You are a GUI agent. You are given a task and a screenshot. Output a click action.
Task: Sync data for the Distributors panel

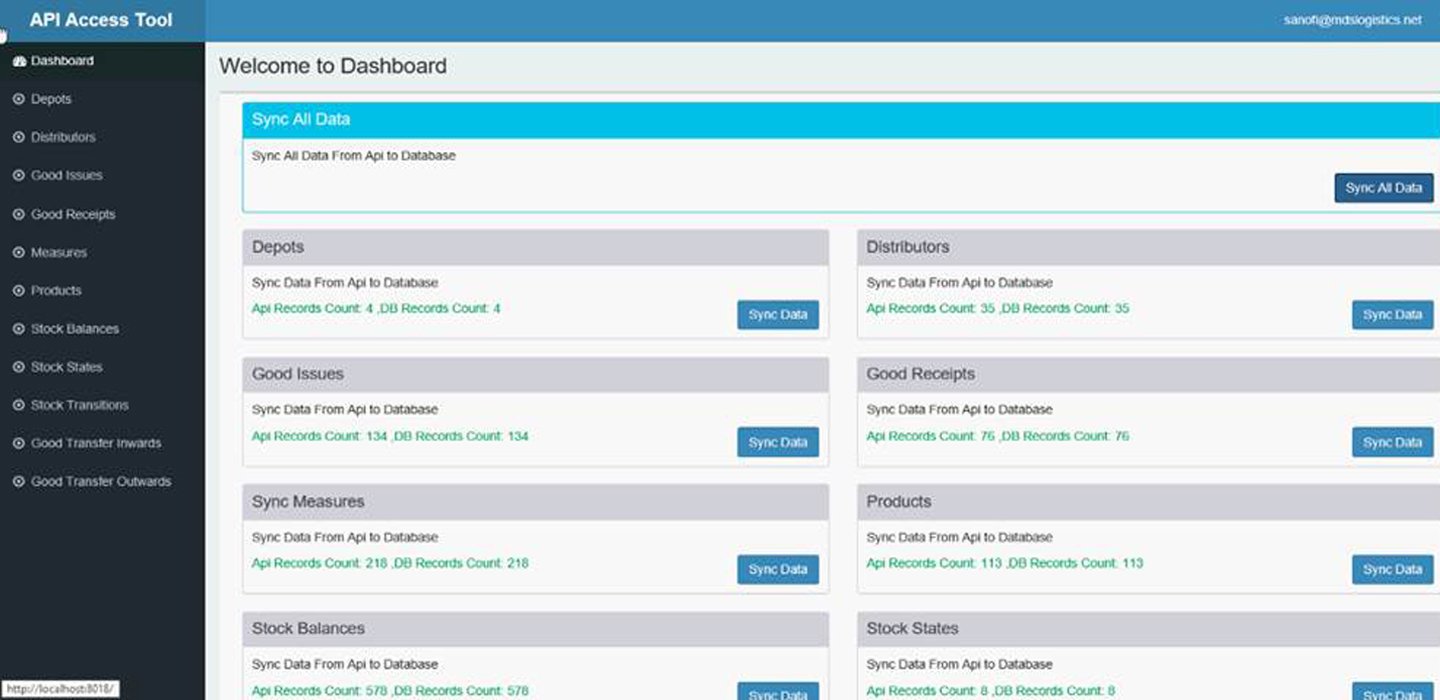tap(1392, 315)
